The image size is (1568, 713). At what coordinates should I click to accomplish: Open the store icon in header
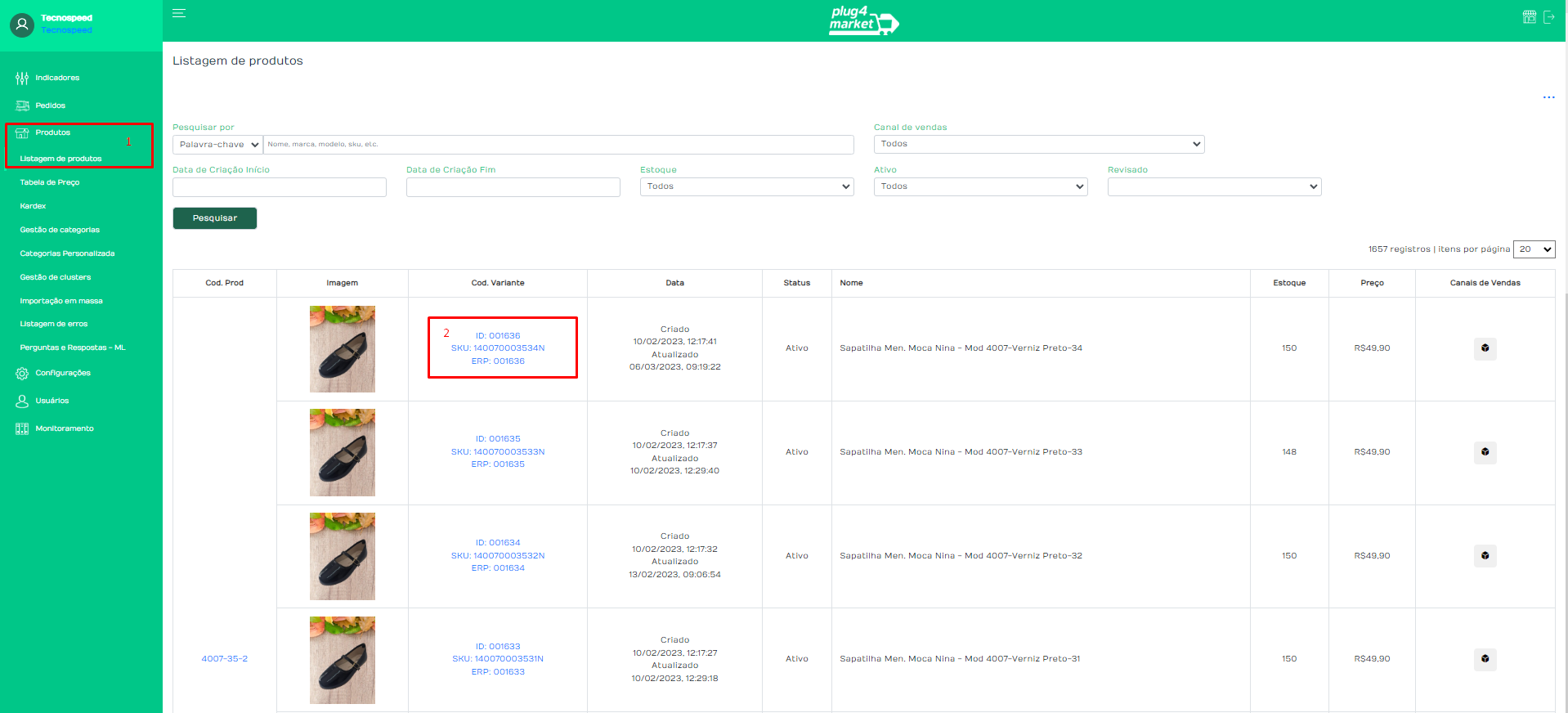click(1530, 17)
